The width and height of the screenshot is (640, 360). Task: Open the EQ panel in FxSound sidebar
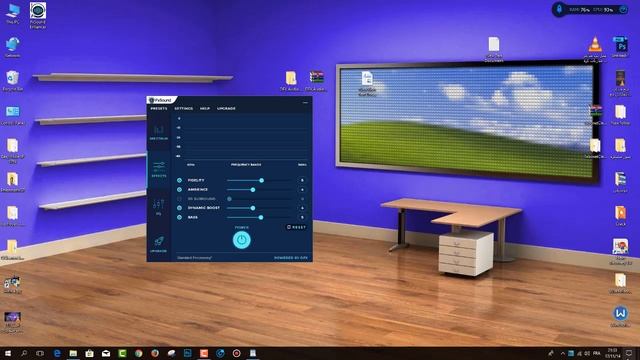point(158,207)
